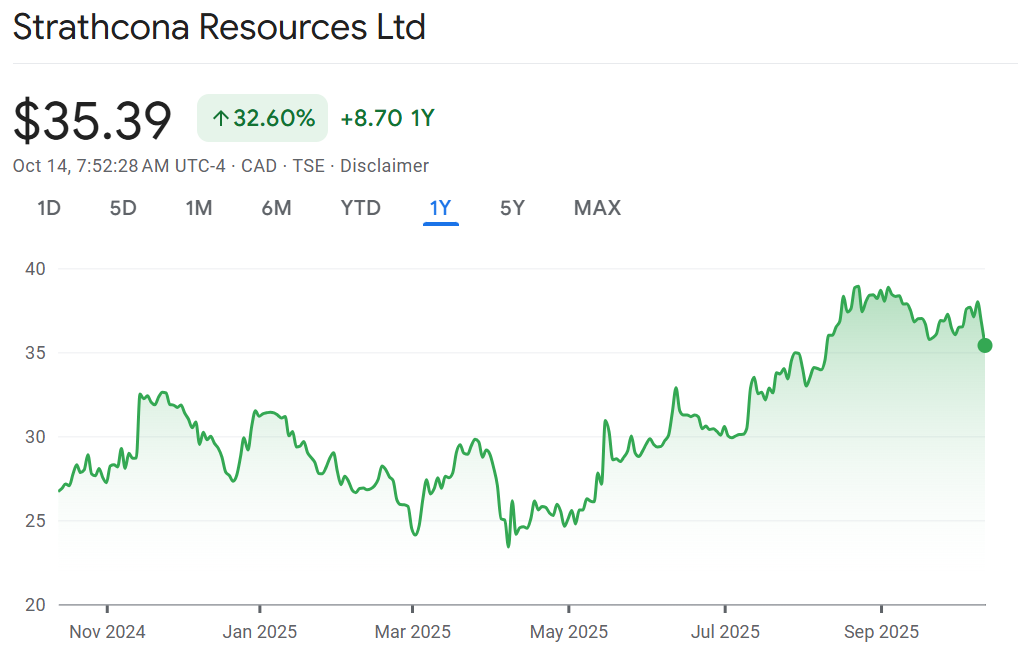Click the Jul 2025 axis label
1018x663 pixels.
724,632
